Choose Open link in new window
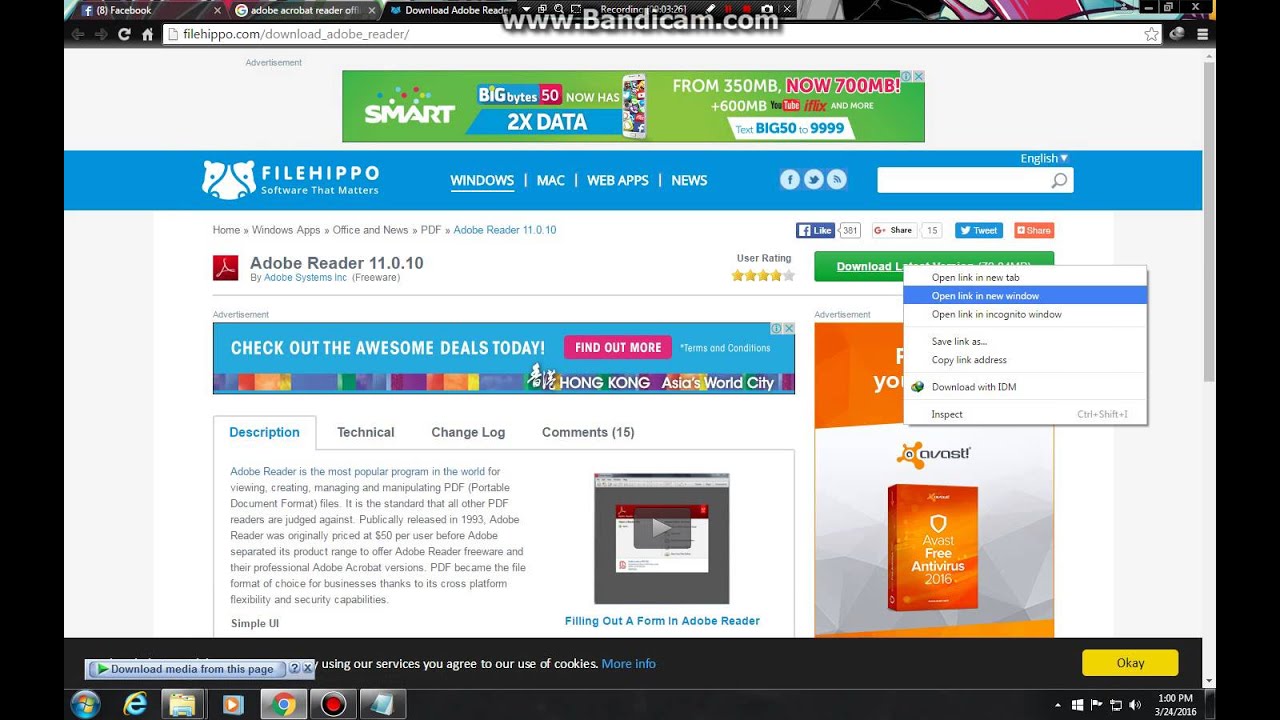Screen dimensions: 1280x720 [1025, 296]
